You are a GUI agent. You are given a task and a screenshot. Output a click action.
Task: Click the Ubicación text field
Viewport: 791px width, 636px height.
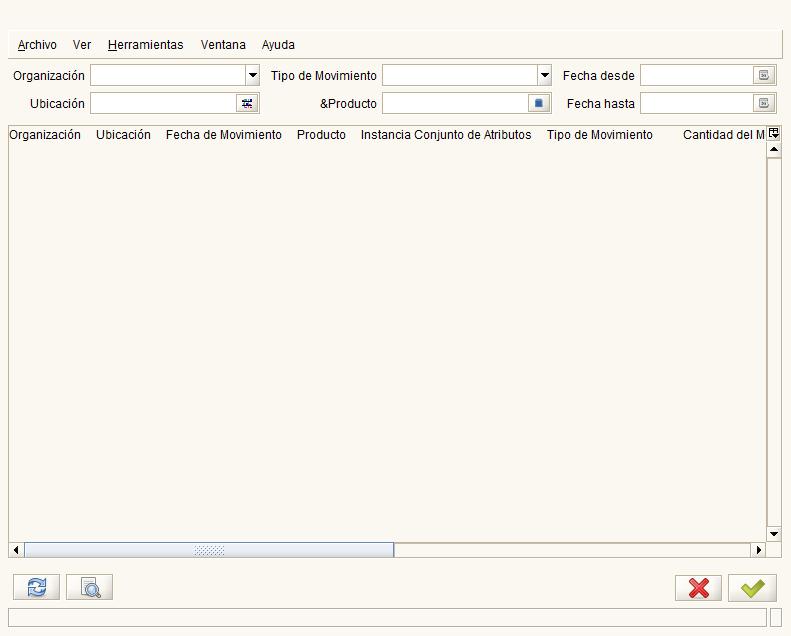coord(163,103)
